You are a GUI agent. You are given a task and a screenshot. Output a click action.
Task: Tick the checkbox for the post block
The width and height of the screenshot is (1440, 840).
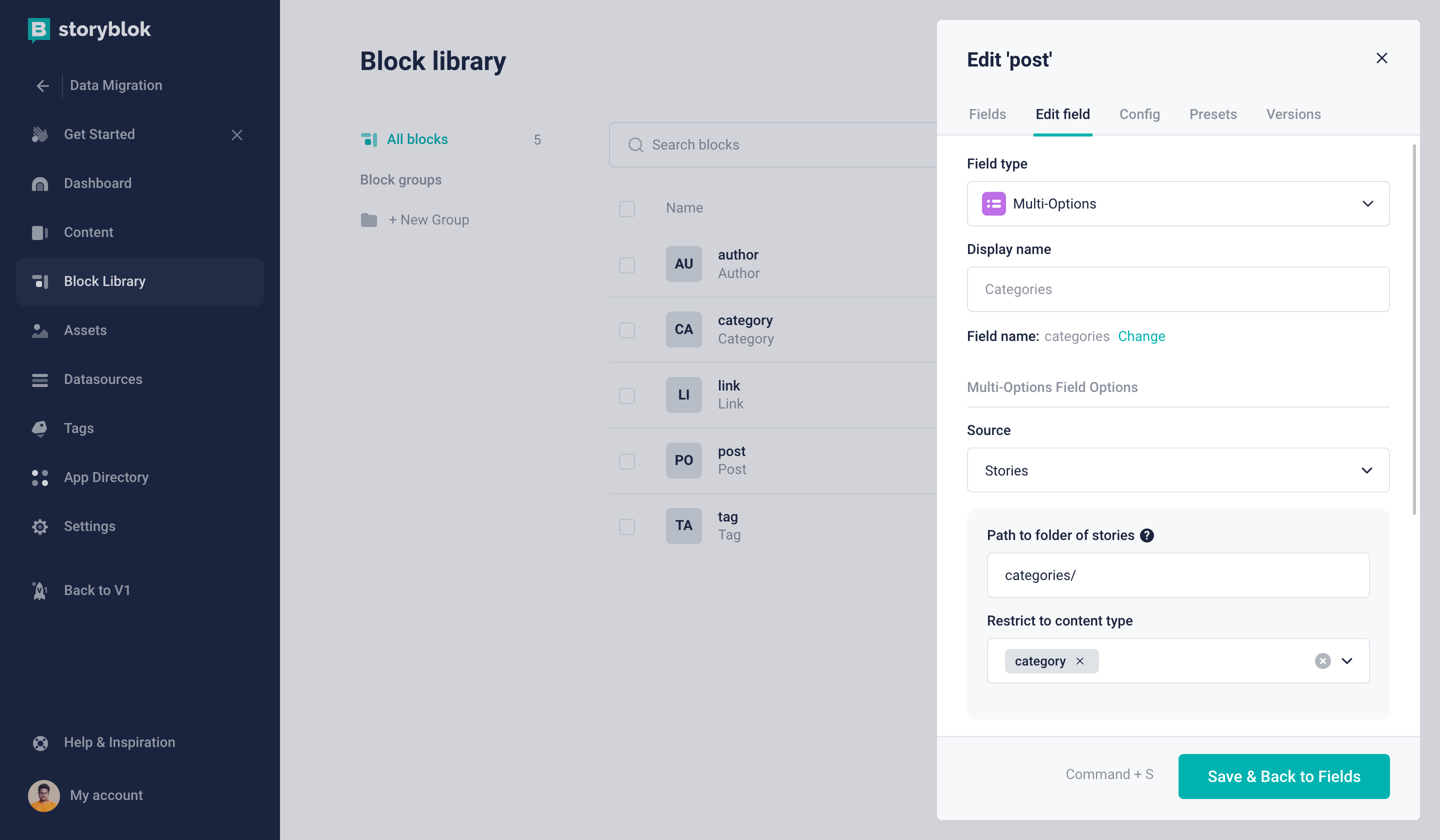click(x=627, y=461)
